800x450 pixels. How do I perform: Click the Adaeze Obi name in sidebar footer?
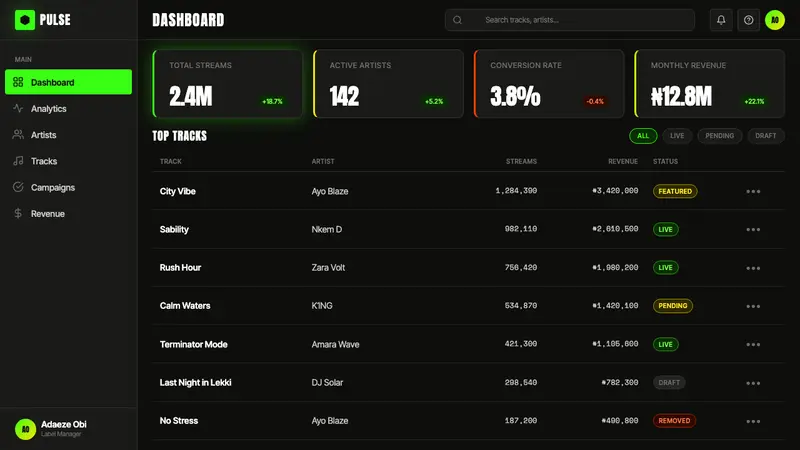pyautogui.click(x=64, y=424)
